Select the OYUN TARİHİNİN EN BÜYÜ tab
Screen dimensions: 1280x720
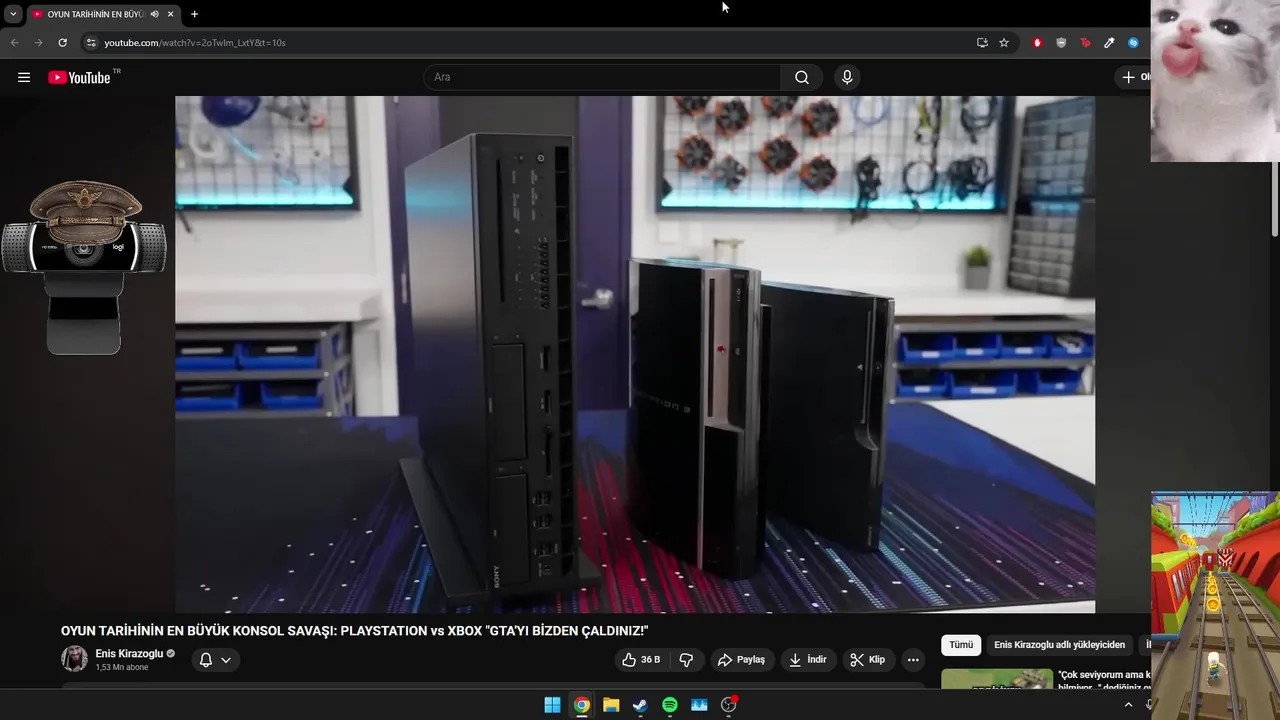point(95,14)
